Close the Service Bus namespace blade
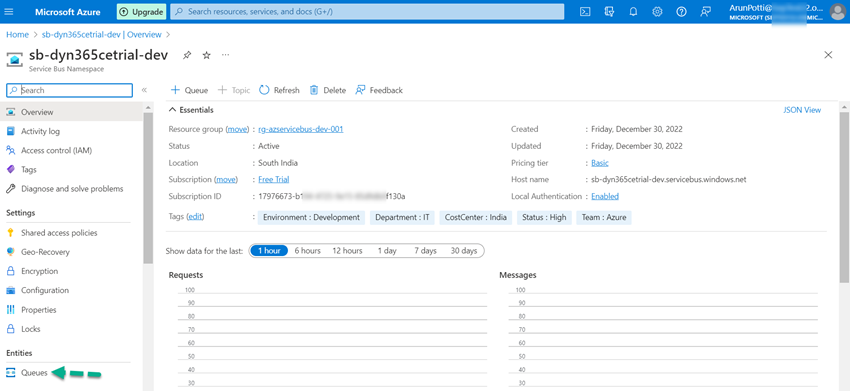This screenshot has width=850, height=391. 828,55
